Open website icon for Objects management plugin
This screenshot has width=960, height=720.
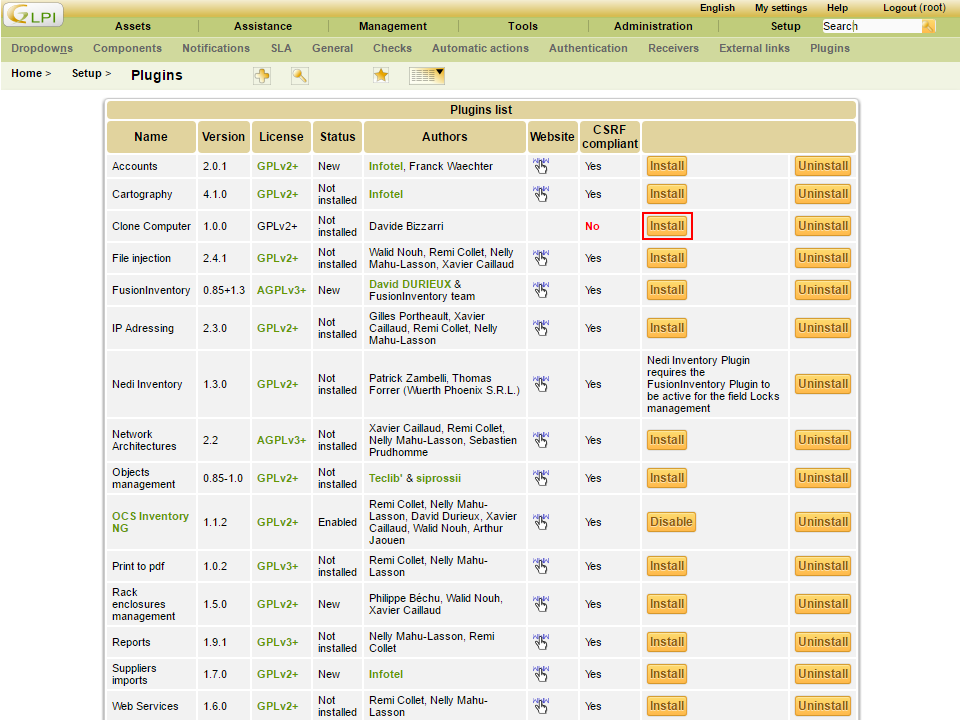(541, 478)
